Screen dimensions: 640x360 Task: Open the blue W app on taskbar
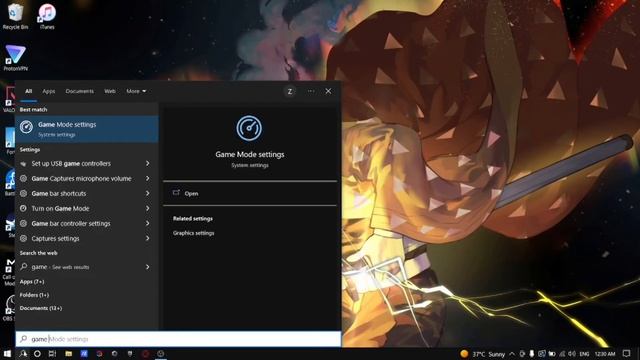(x=84, y=353)
